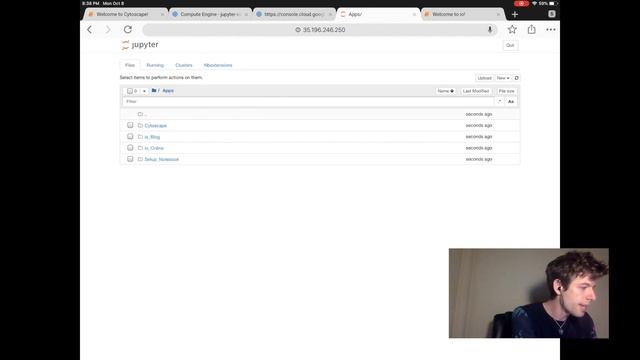Click the Setup_Notebook folder icon
This screenshot has height=360, width=640.
140,159
